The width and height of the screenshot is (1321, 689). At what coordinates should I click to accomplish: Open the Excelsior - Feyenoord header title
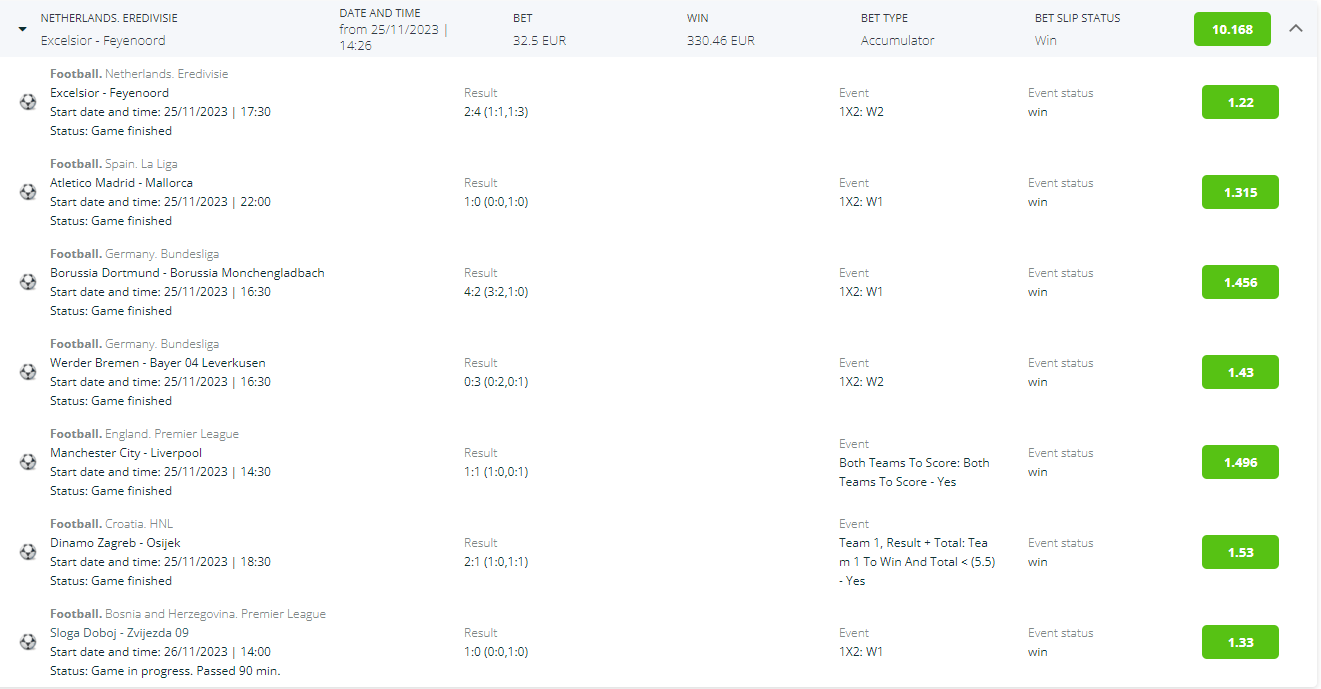click(x=103, y=41)
